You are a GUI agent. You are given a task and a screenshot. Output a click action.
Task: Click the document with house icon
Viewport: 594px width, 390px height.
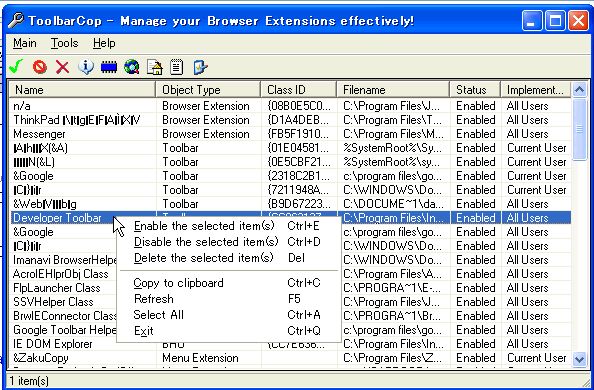155,67
